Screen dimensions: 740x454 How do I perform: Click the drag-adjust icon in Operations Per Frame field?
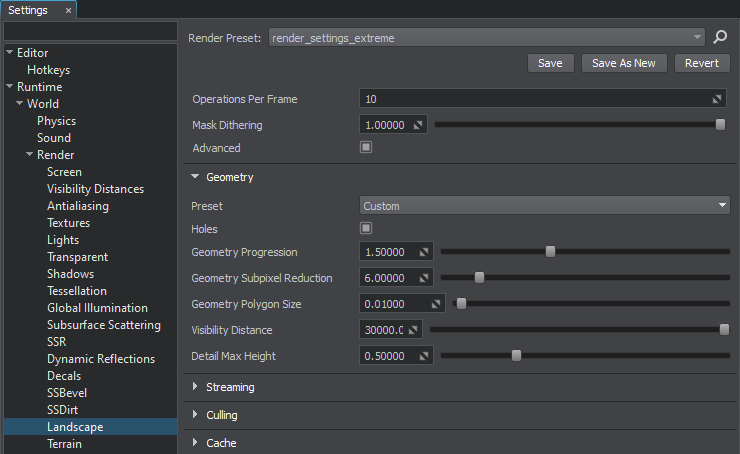(717, 100)
